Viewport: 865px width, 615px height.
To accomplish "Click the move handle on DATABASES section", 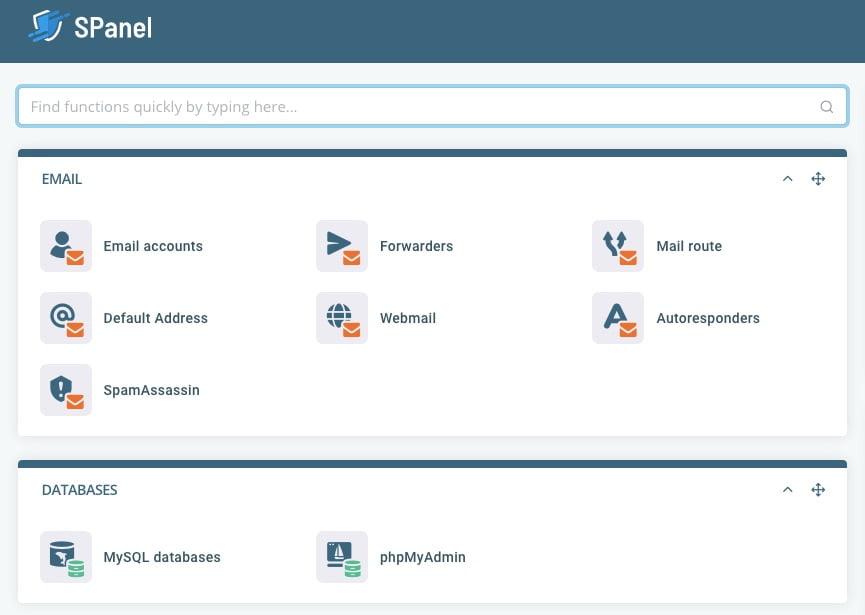I will (x=818, y=490).
